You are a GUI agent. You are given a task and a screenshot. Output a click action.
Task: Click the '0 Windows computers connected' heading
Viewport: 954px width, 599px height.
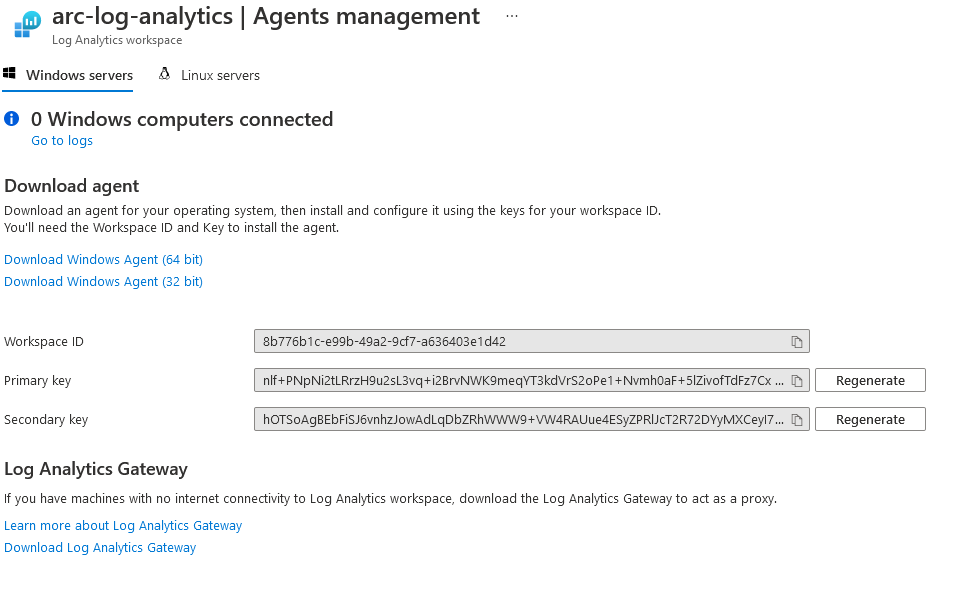[x=182, y=119]
